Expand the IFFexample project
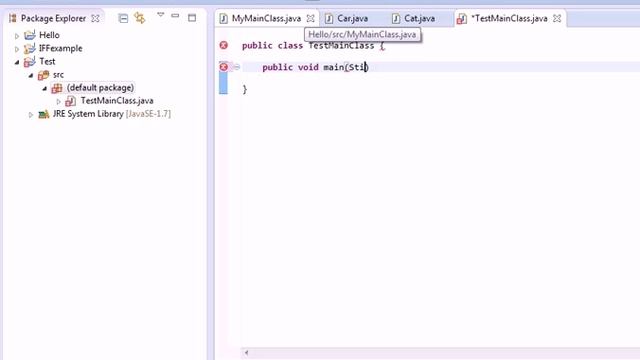Image resolution: width=640 pixels, height=360 pixels. (x=17, y=49)
